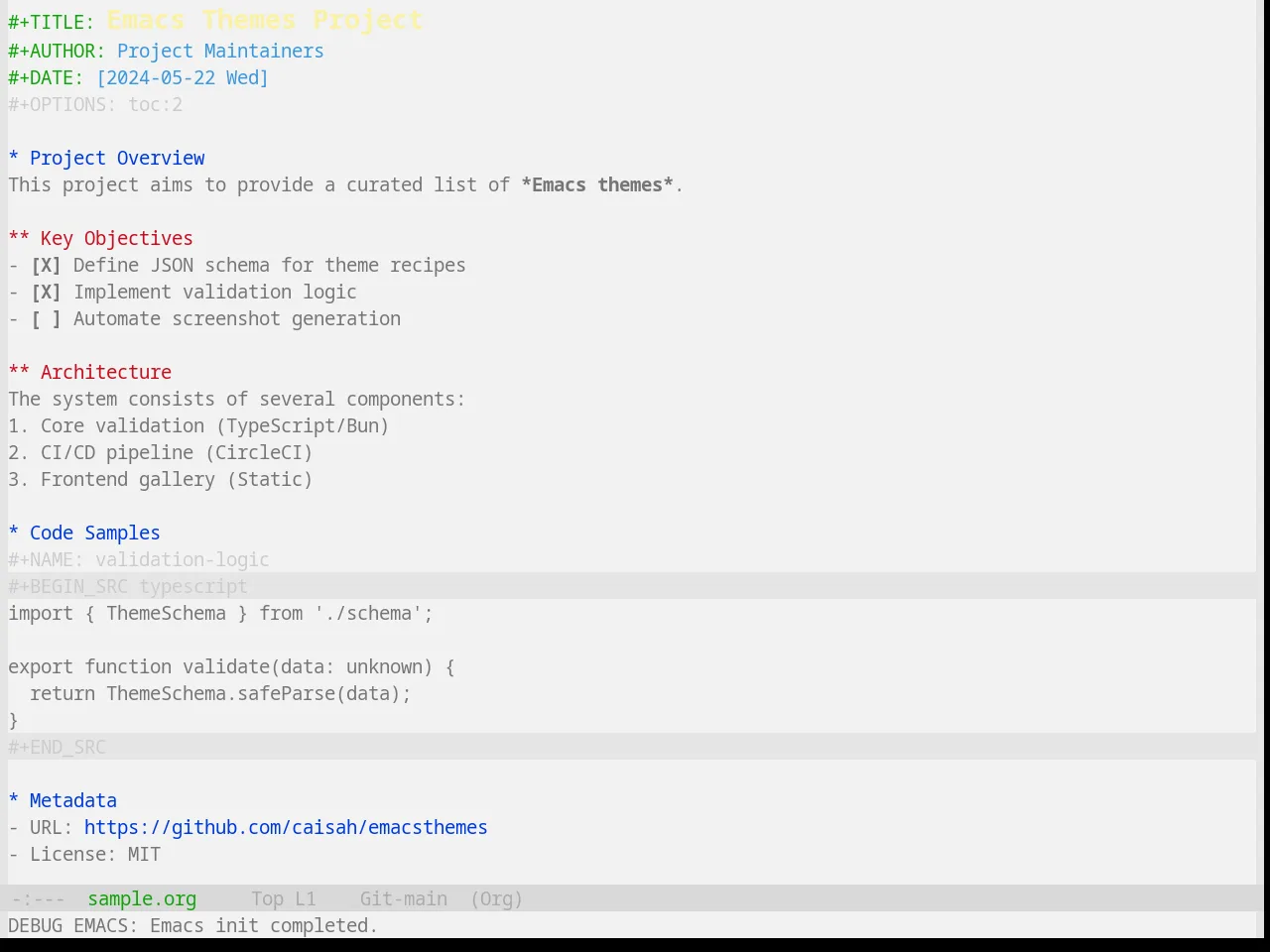Click the Project Overview heading text

117,158
